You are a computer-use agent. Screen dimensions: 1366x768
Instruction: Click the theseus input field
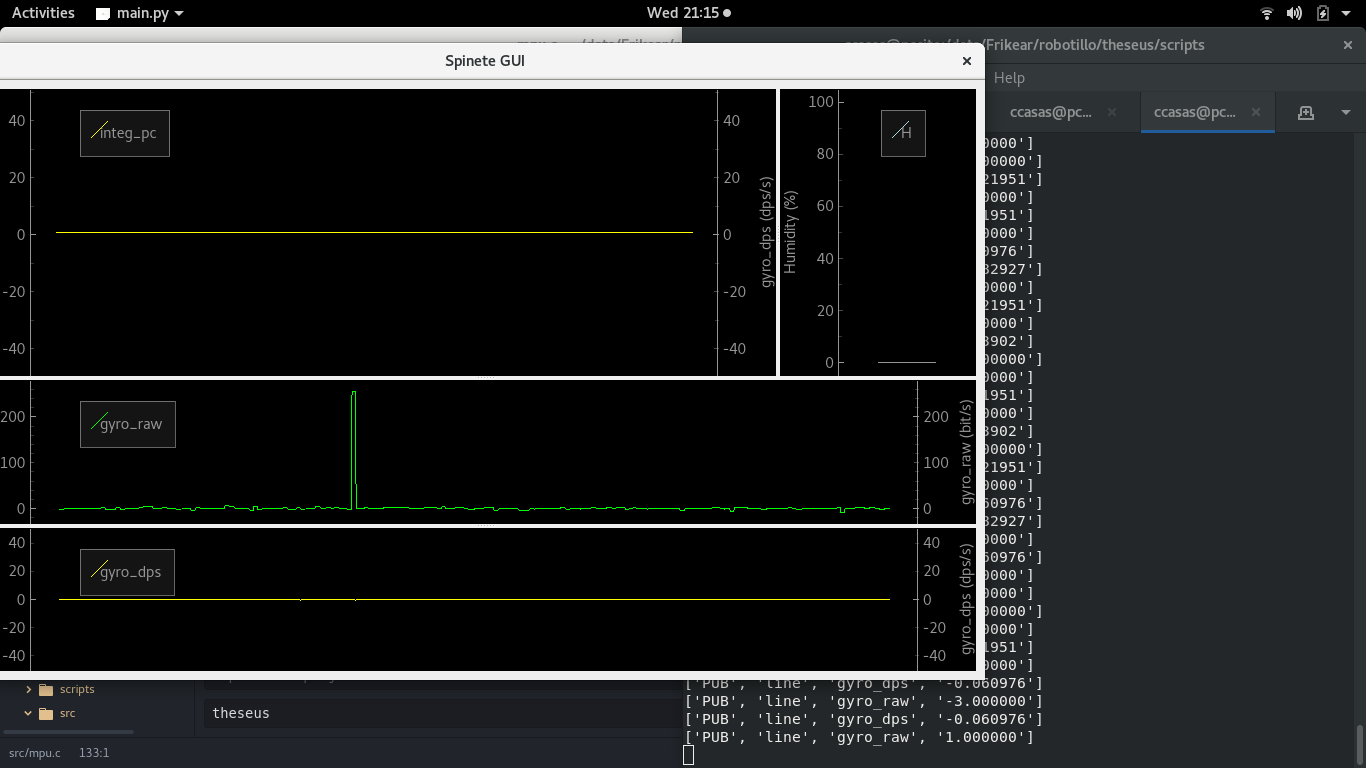442,713
